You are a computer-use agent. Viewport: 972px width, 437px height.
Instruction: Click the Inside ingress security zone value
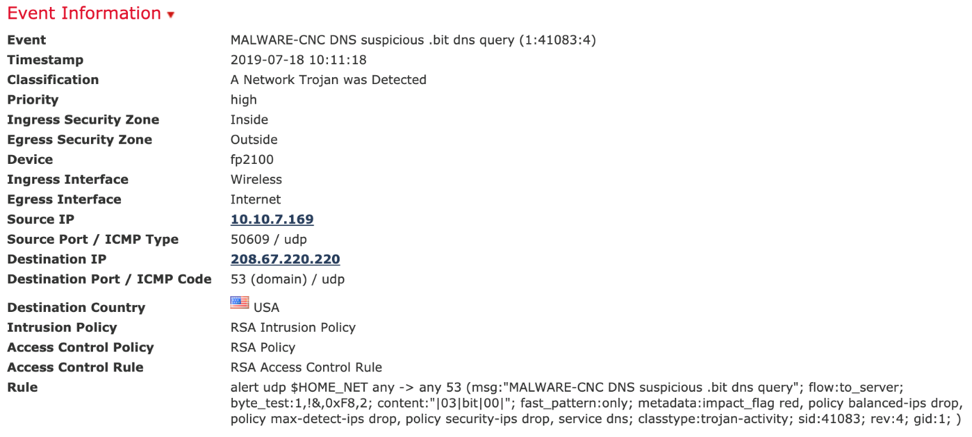pyautogui.click(x=249, y=120)
